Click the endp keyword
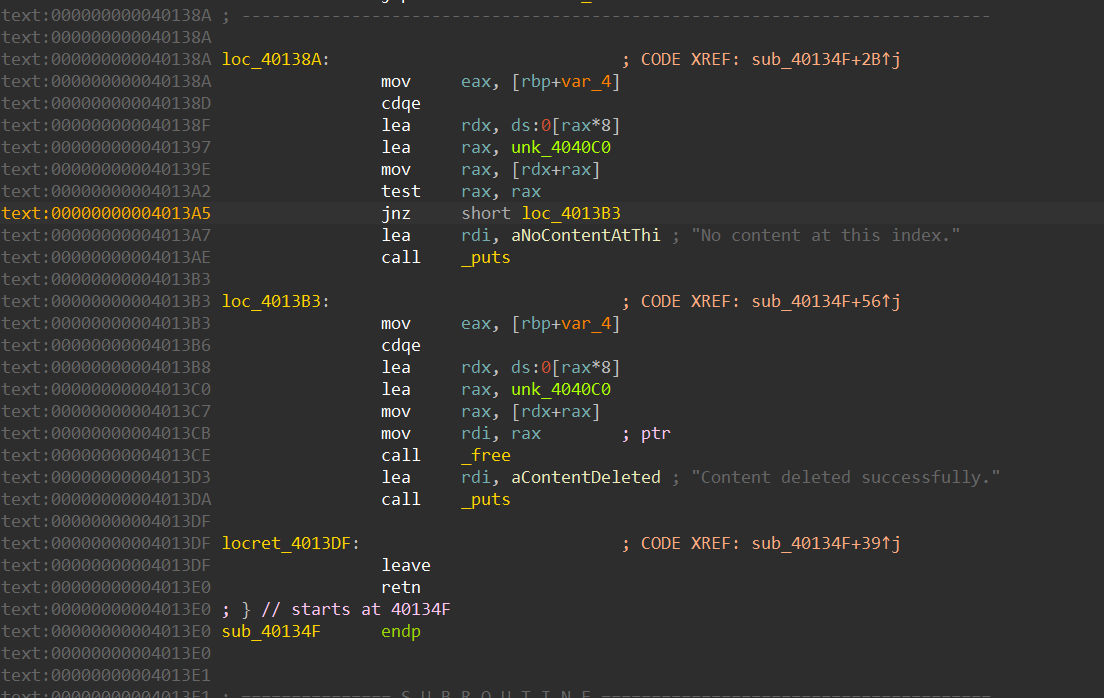This screenshot has width=1104, height=698. click(401, 632)
